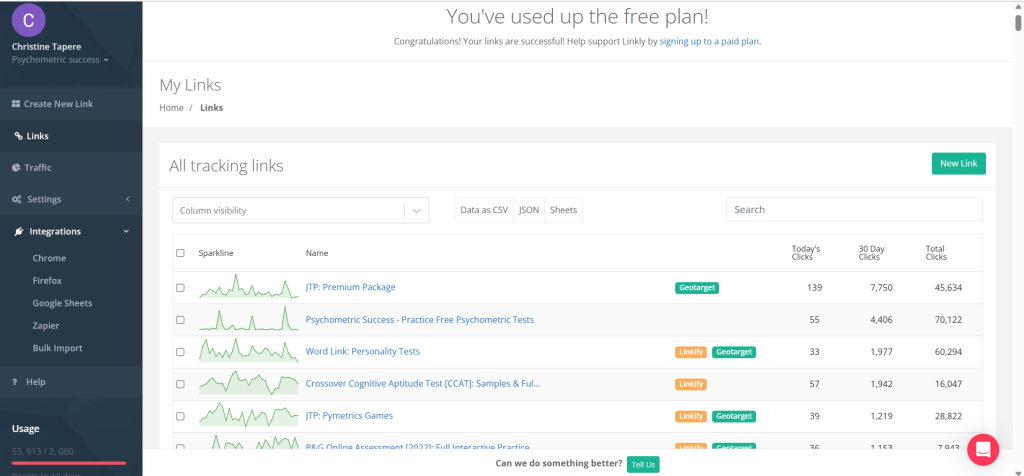This screenshot has width=1024, height=476.
Task: Click the green New Link button
Action: 957,163
